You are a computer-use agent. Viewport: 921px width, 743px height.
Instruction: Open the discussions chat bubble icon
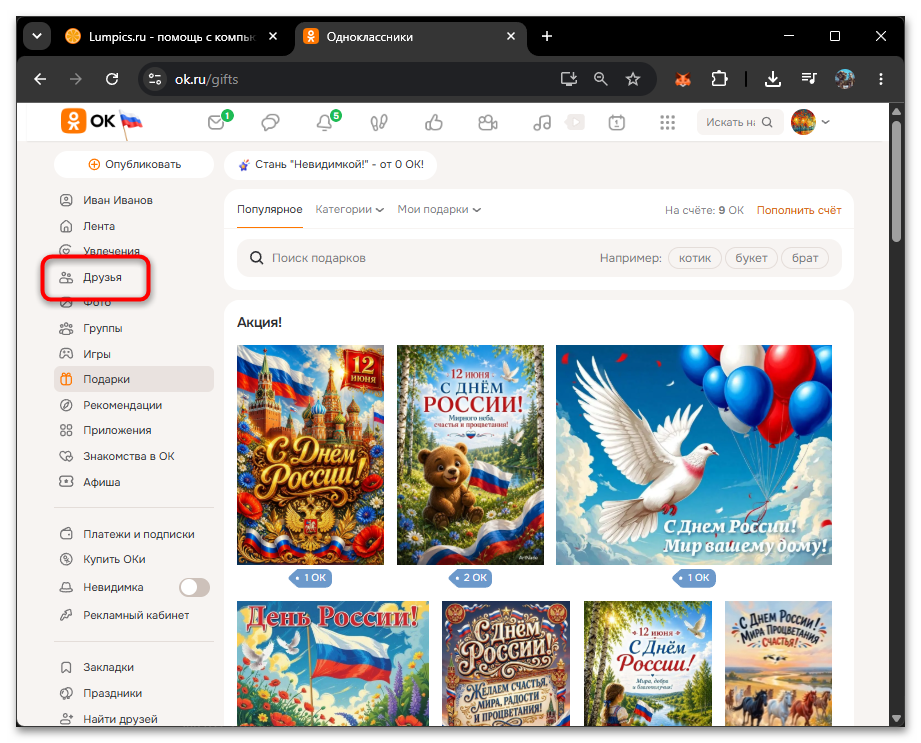point(270,122)
